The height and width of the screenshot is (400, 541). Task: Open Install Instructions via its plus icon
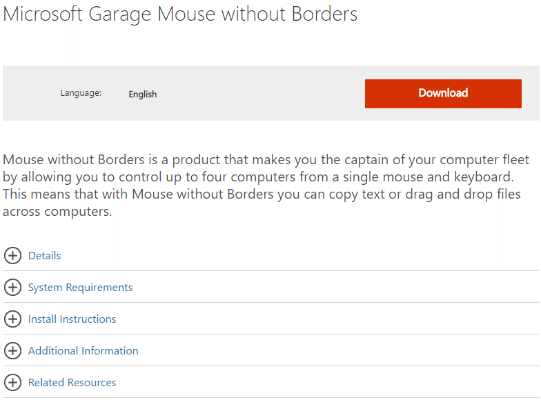[x=13, y=319]
